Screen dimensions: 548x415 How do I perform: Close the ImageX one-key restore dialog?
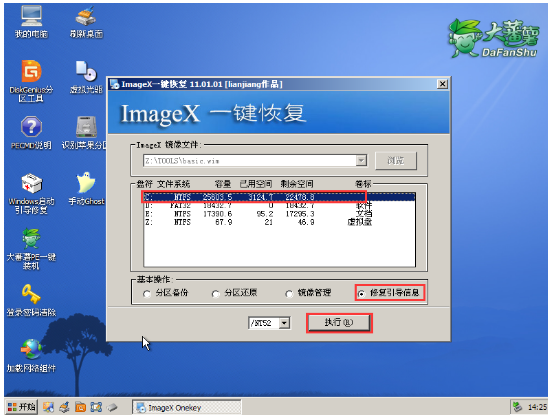(x=442, y=84)
